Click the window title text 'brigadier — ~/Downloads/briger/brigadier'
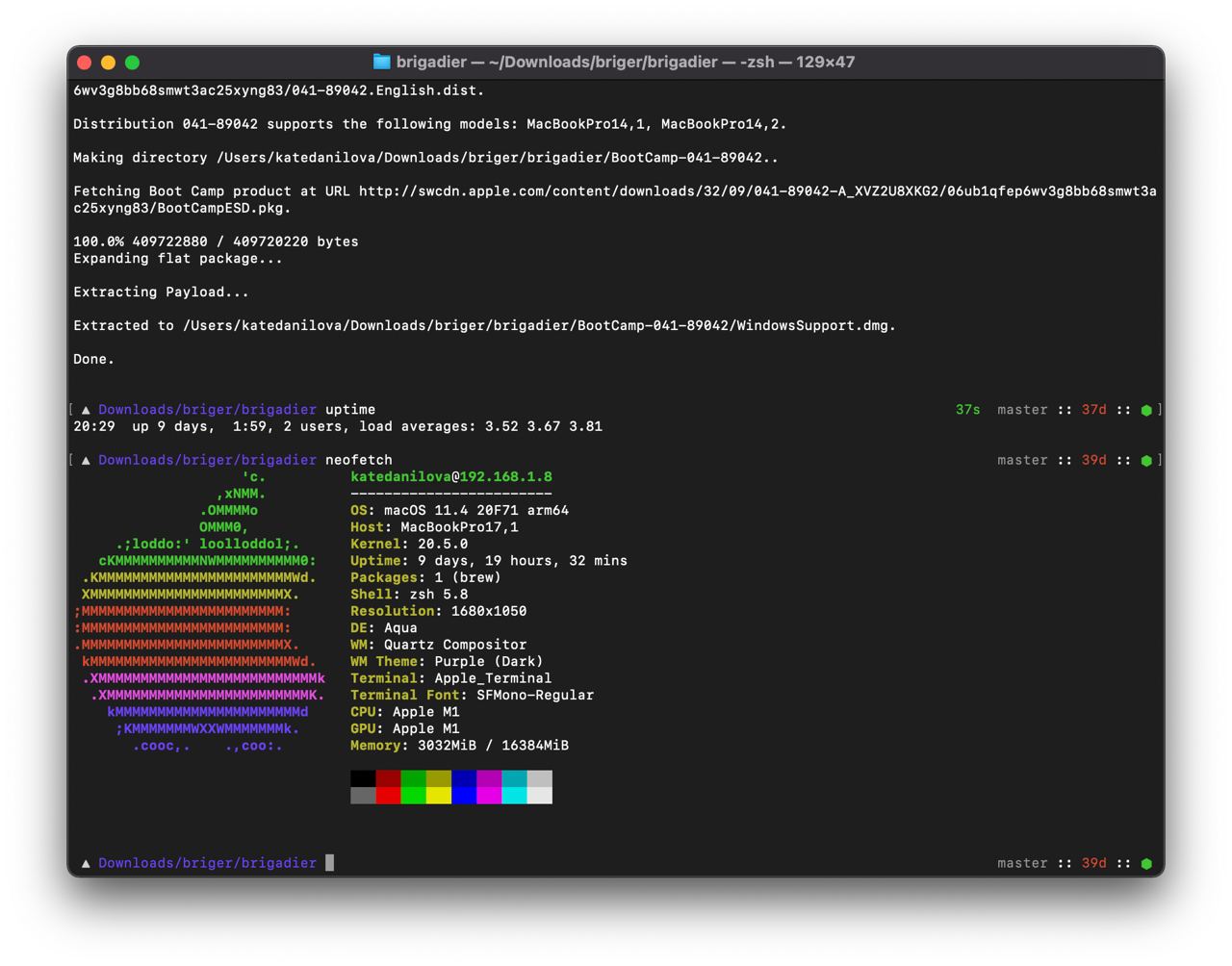 557,62
